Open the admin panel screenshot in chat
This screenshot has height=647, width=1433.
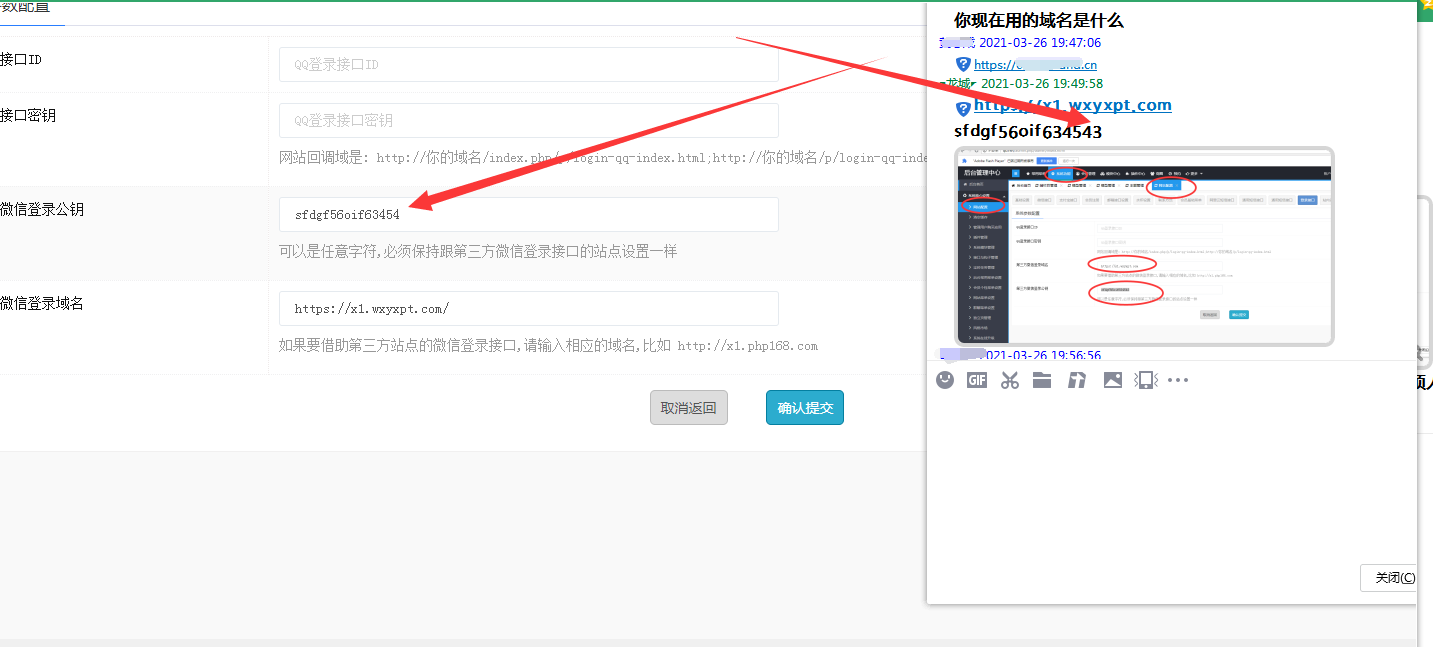(1144, 246)
